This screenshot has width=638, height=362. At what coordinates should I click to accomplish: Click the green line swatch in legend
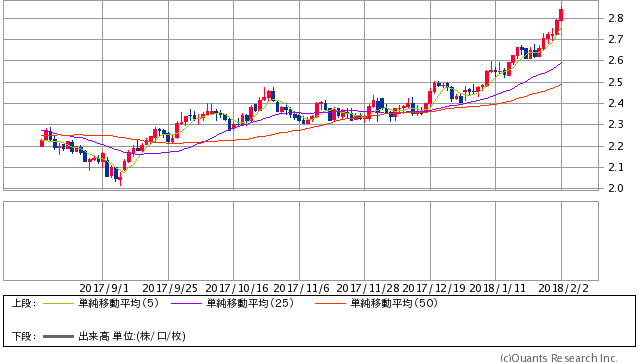pyautogui.click(x=58, y=303)
